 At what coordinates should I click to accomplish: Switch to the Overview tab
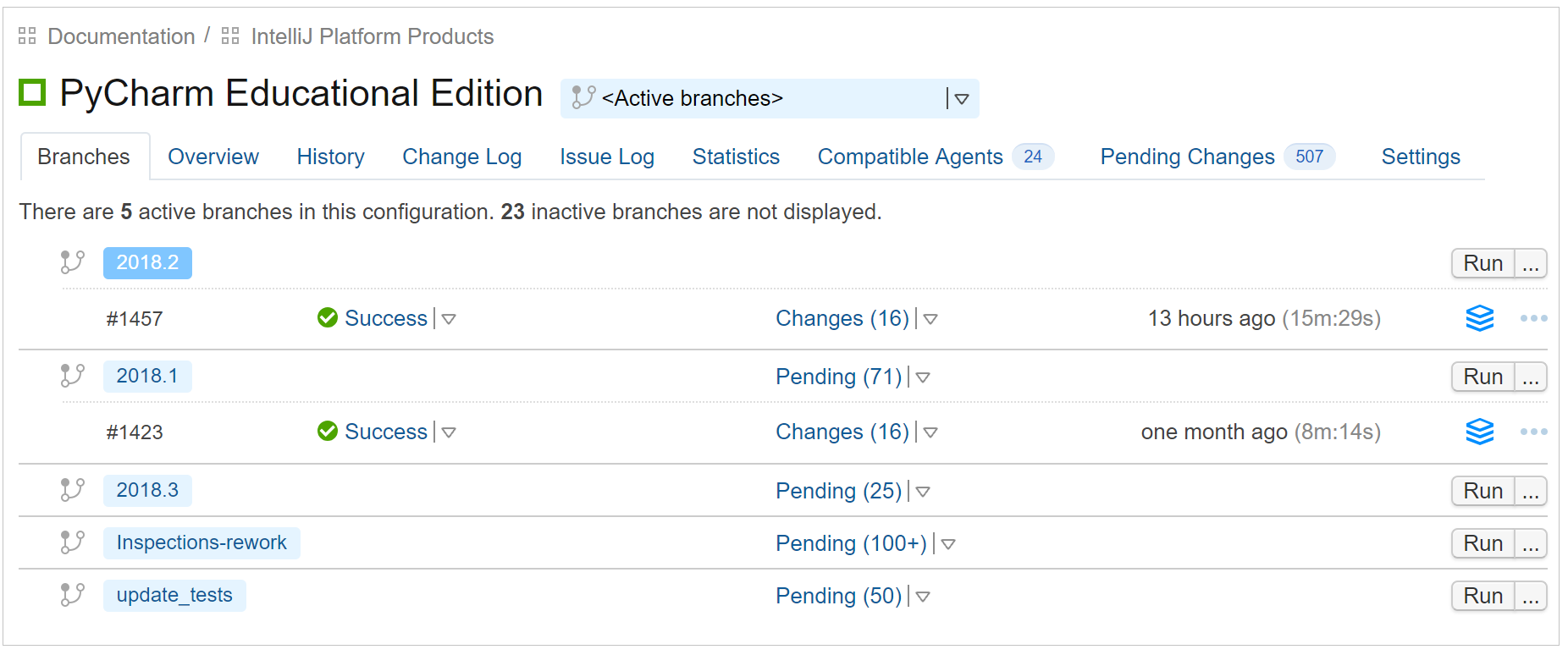(x=213, y=157)
